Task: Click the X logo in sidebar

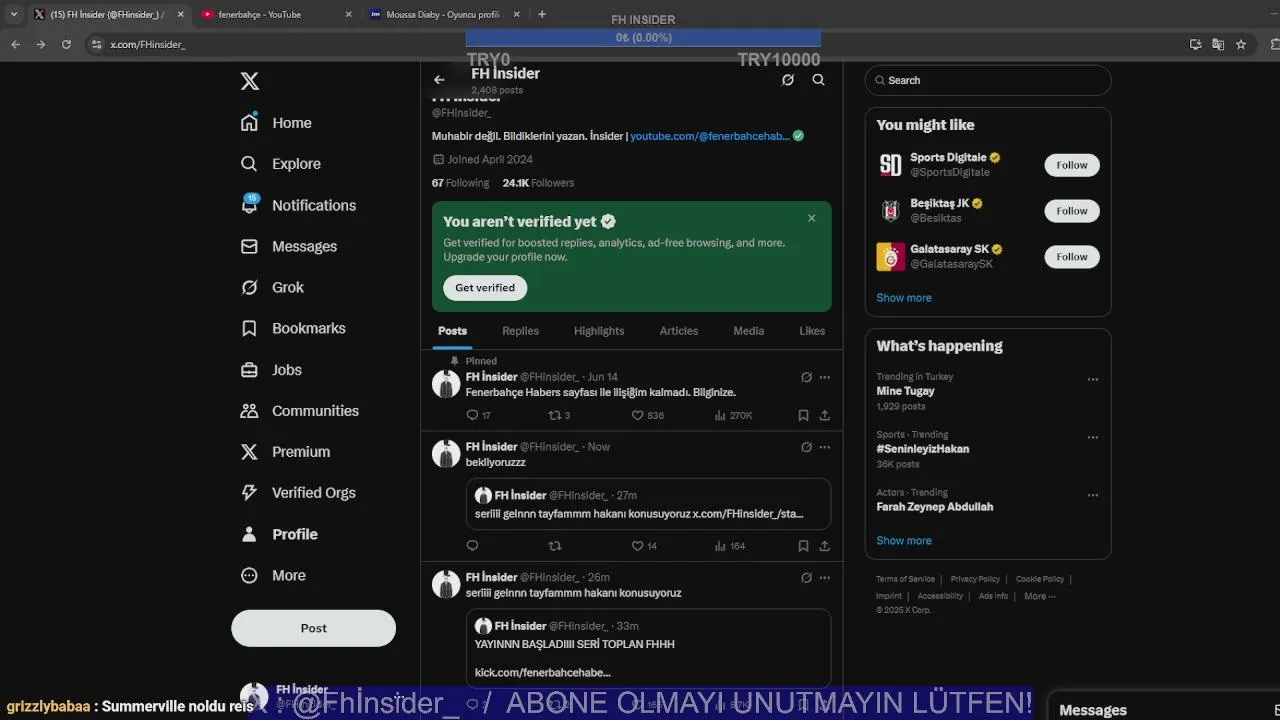Action: [250, 81]
